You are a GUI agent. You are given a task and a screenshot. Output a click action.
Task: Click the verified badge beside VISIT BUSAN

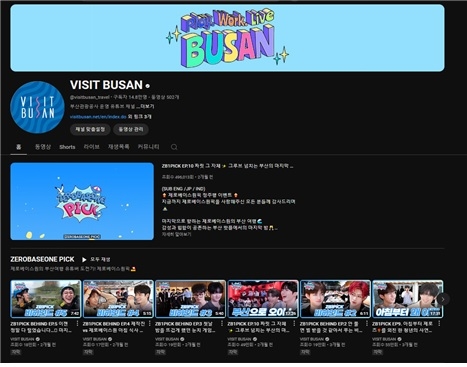pyautogui.click(x=147, y=86)
